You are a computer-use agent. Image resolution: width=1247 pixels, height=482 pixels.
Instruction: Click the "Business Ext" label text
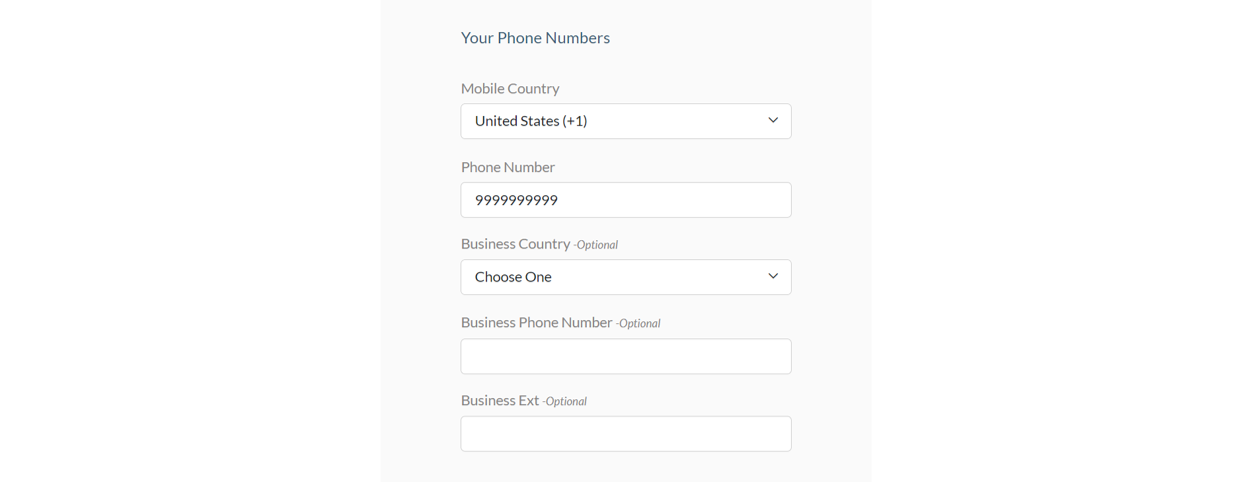499,400
